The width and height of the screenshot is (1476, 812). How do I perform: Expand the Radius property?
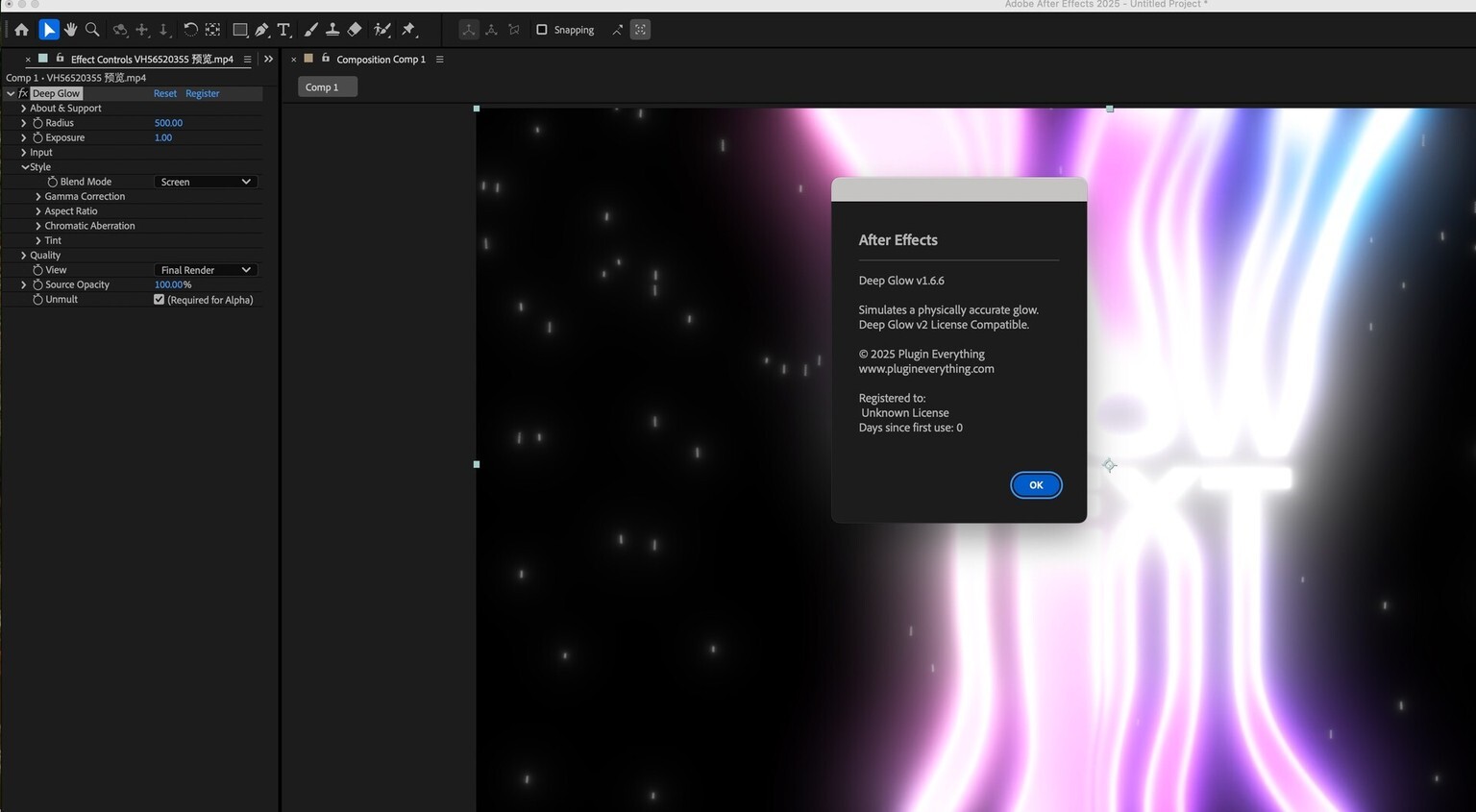[x=24, y=123]
